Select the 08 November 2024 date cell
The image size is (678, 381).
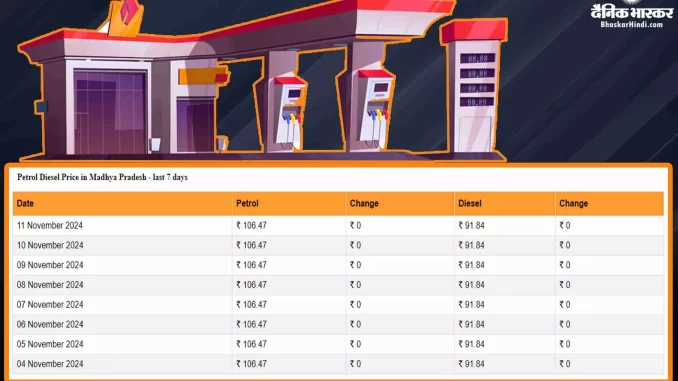(x=50, y=285)
